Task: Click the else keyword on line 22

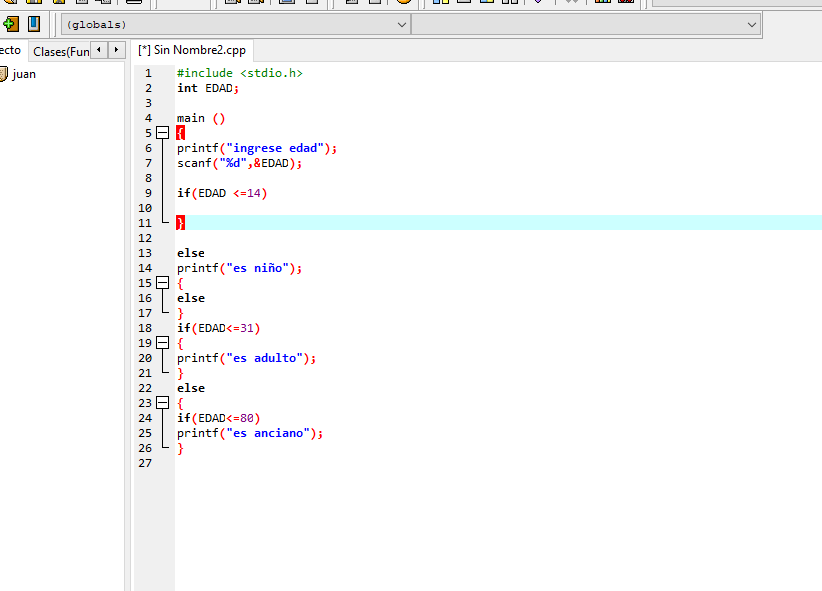Action: click(x=191, y=388)
